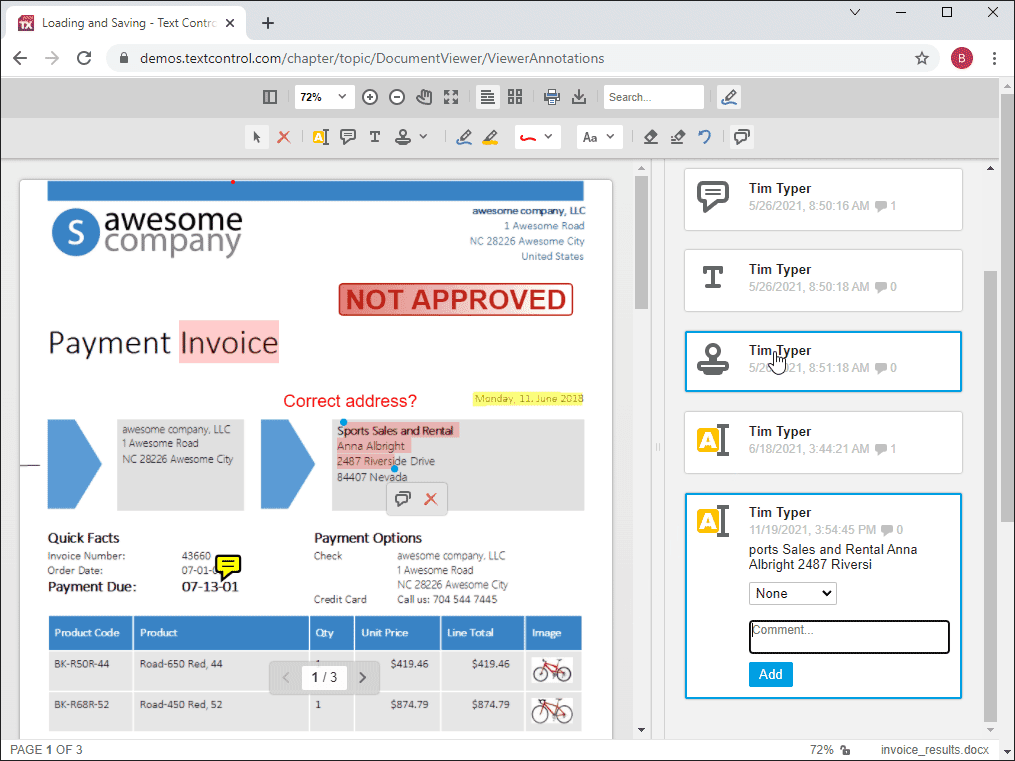Viewport: 1015px width, 761px height.
Task: Select the text T annotation tool
Action: (x=375, y=137)
